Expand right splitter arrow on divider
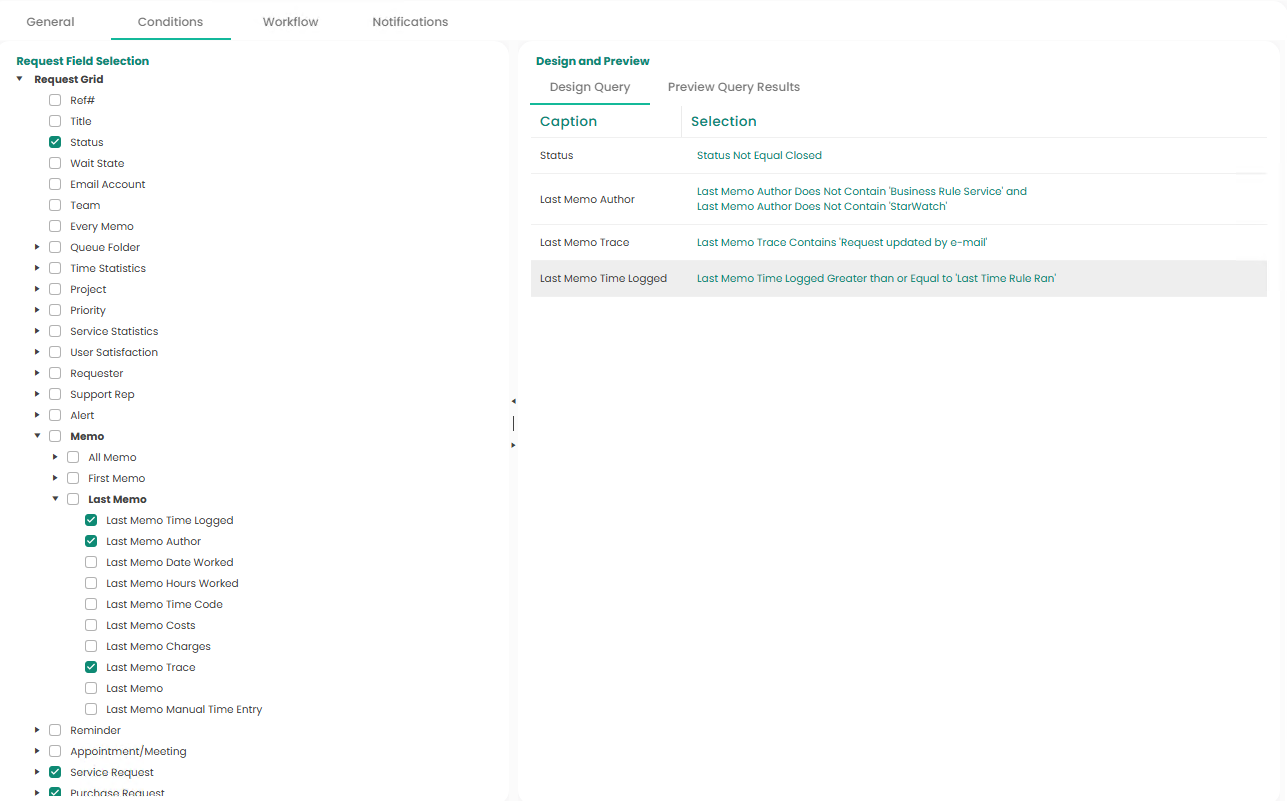 513,445
